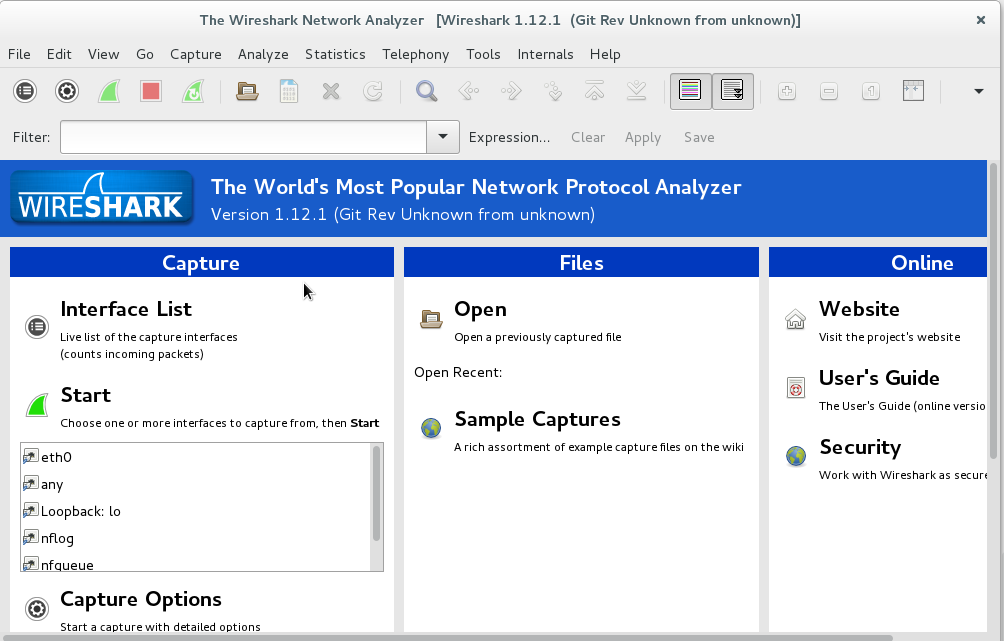Viewport: 1004px width, 641px height.
Task: Open Sample Captures wiki link
Action: tap(537, 419)
